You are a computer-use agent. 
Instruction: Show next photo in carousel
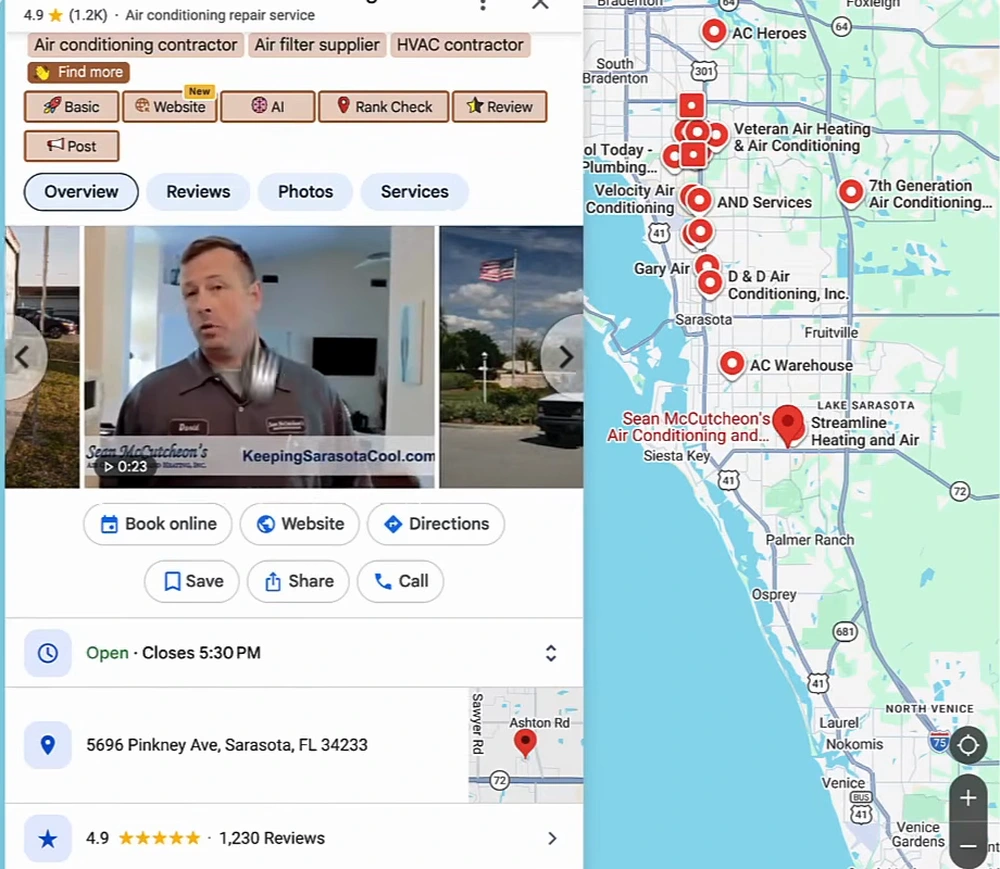pos(564,357)
